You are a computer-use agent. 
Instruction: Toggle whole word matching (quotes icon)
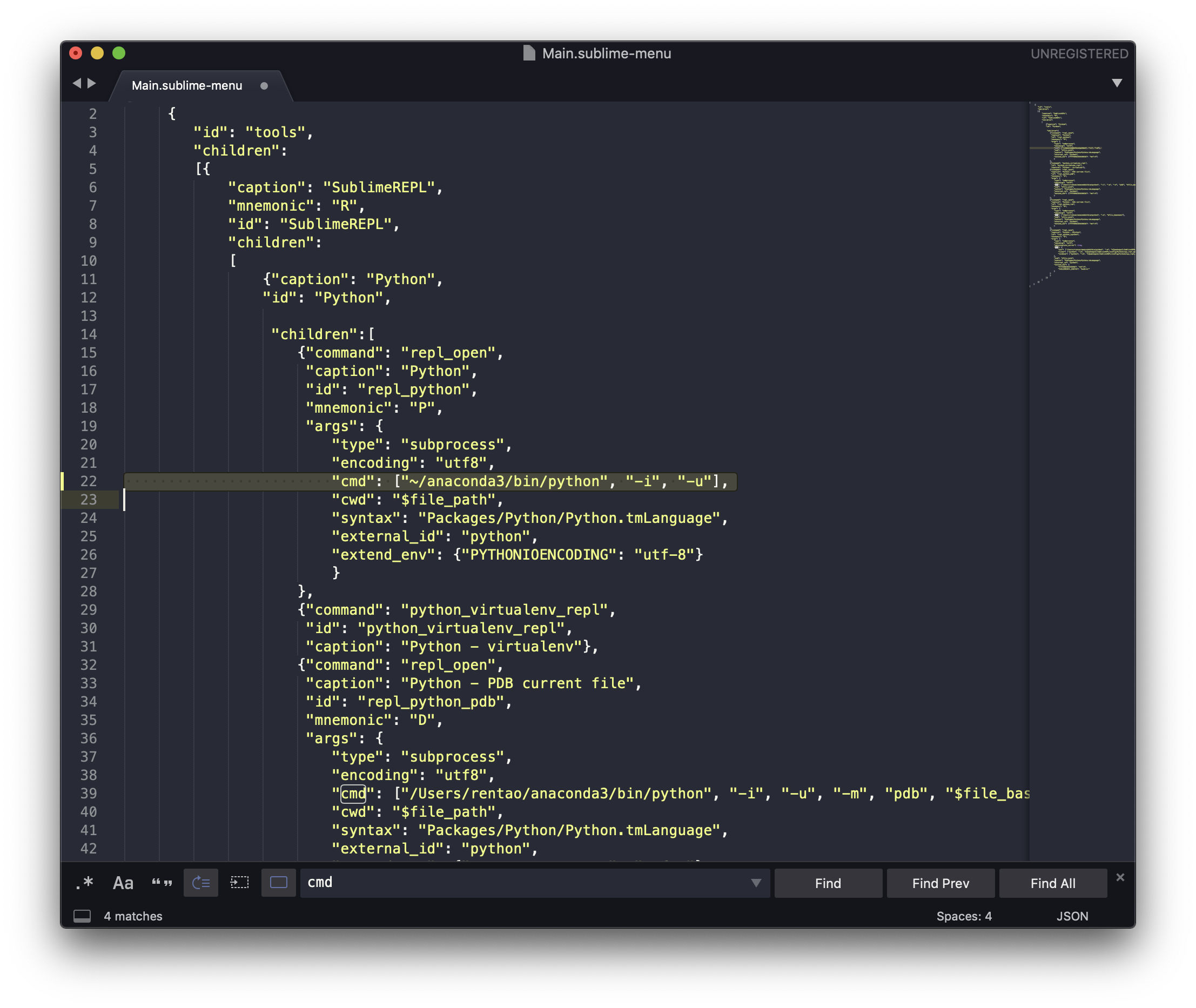pos(162,883)
